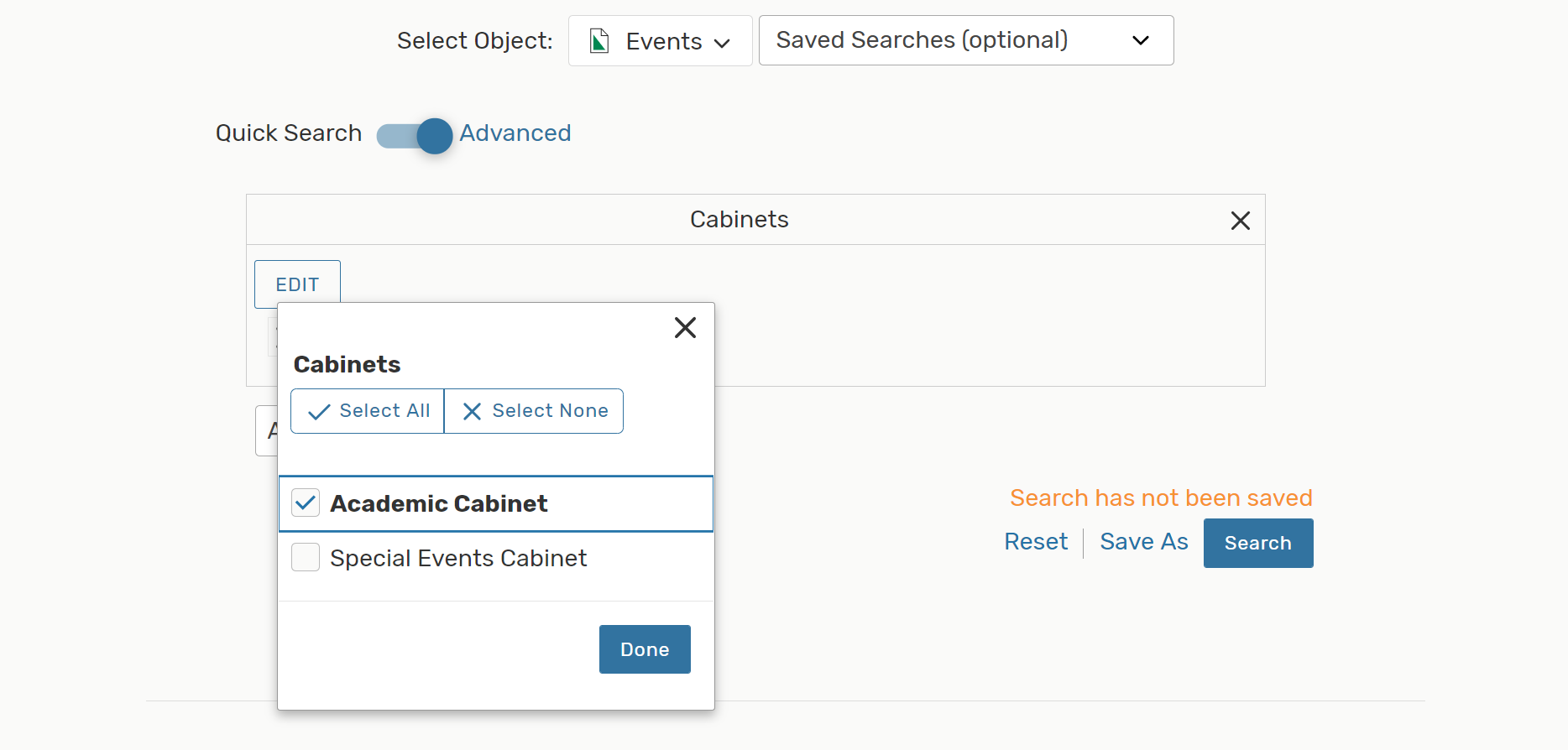Click the Select None X icon
Viewport: 1568px width, 750px height.
(x=472, y=412)
